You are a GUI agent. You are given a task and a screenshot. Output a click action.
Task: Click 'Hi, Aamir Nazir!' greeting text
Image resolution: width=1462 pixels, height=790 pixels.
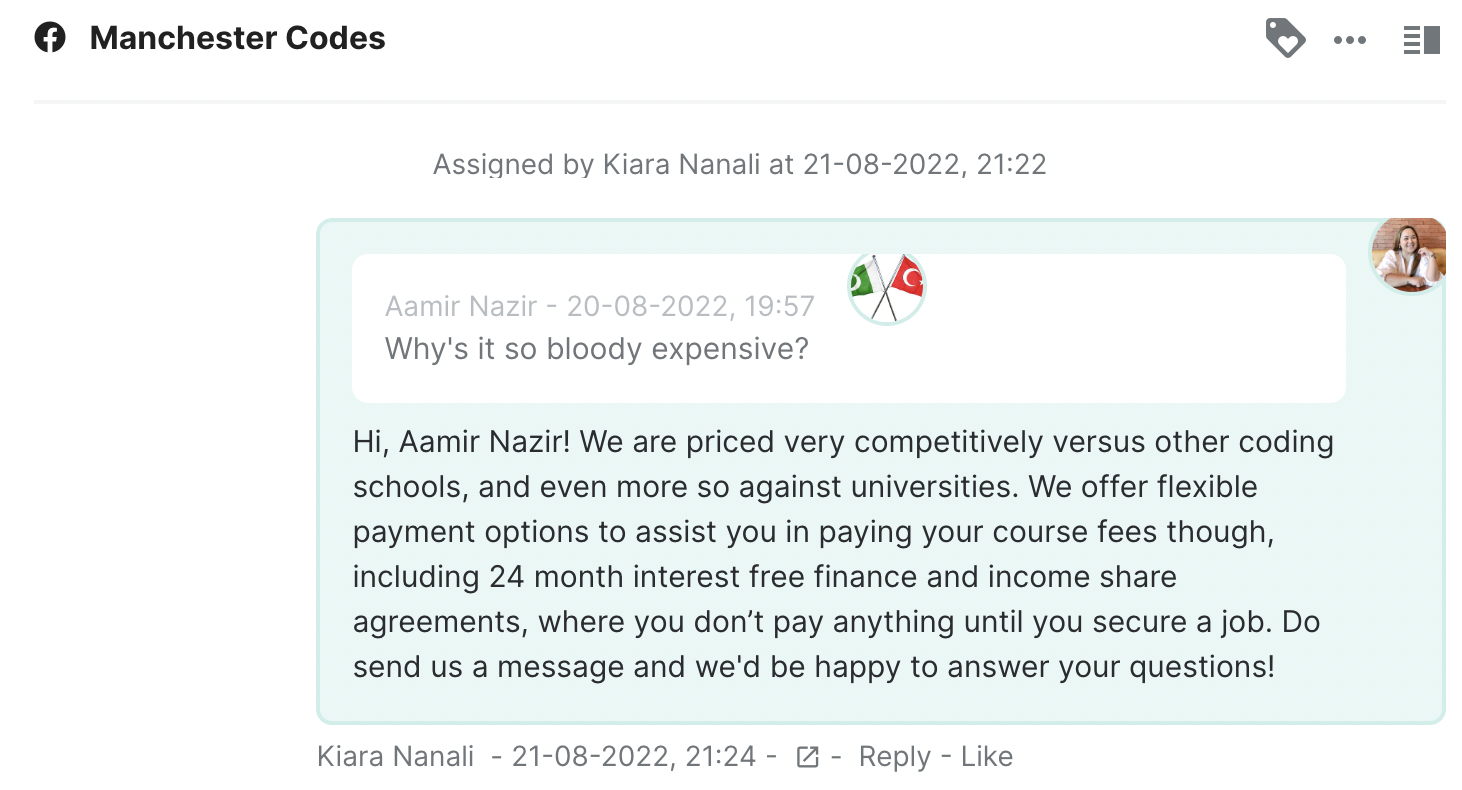click(x=461, y=442)
